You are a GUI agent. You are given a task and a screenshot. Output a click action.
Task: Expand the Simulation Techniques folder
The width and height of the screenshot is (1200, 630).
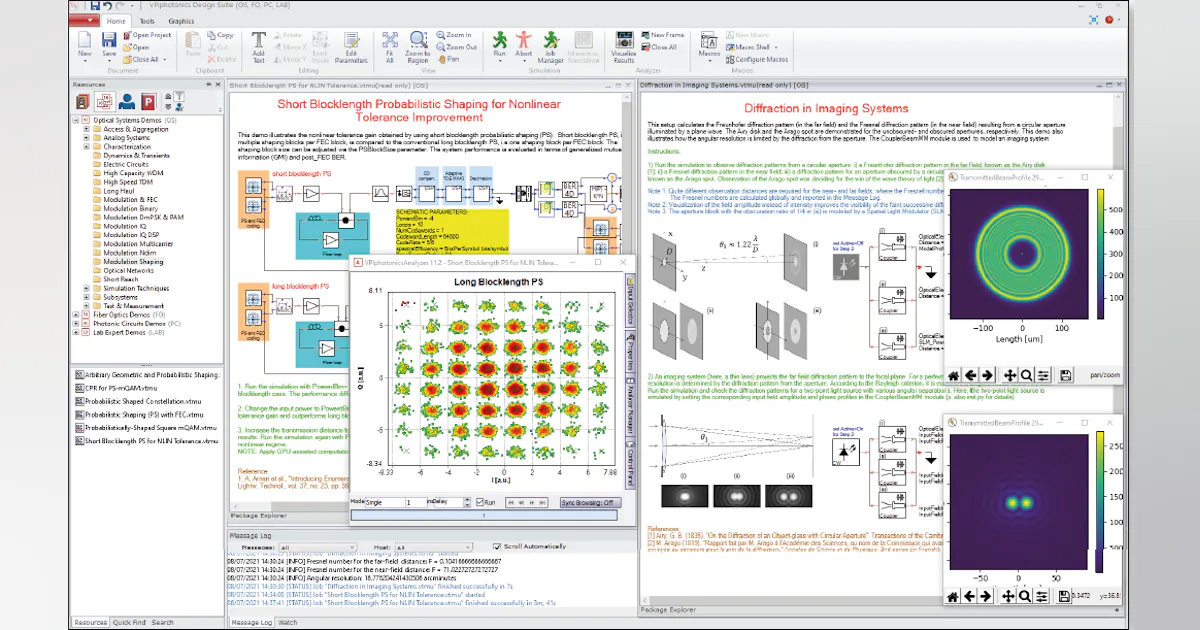[86, 287]
